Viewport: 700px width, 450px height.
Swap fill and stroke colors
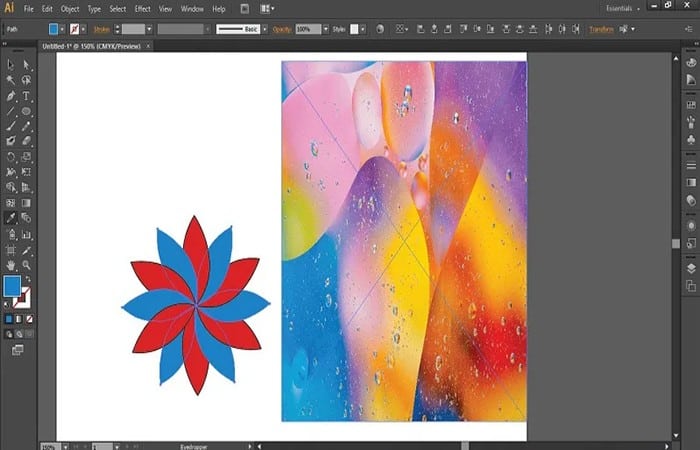click(x=28, y=279)
